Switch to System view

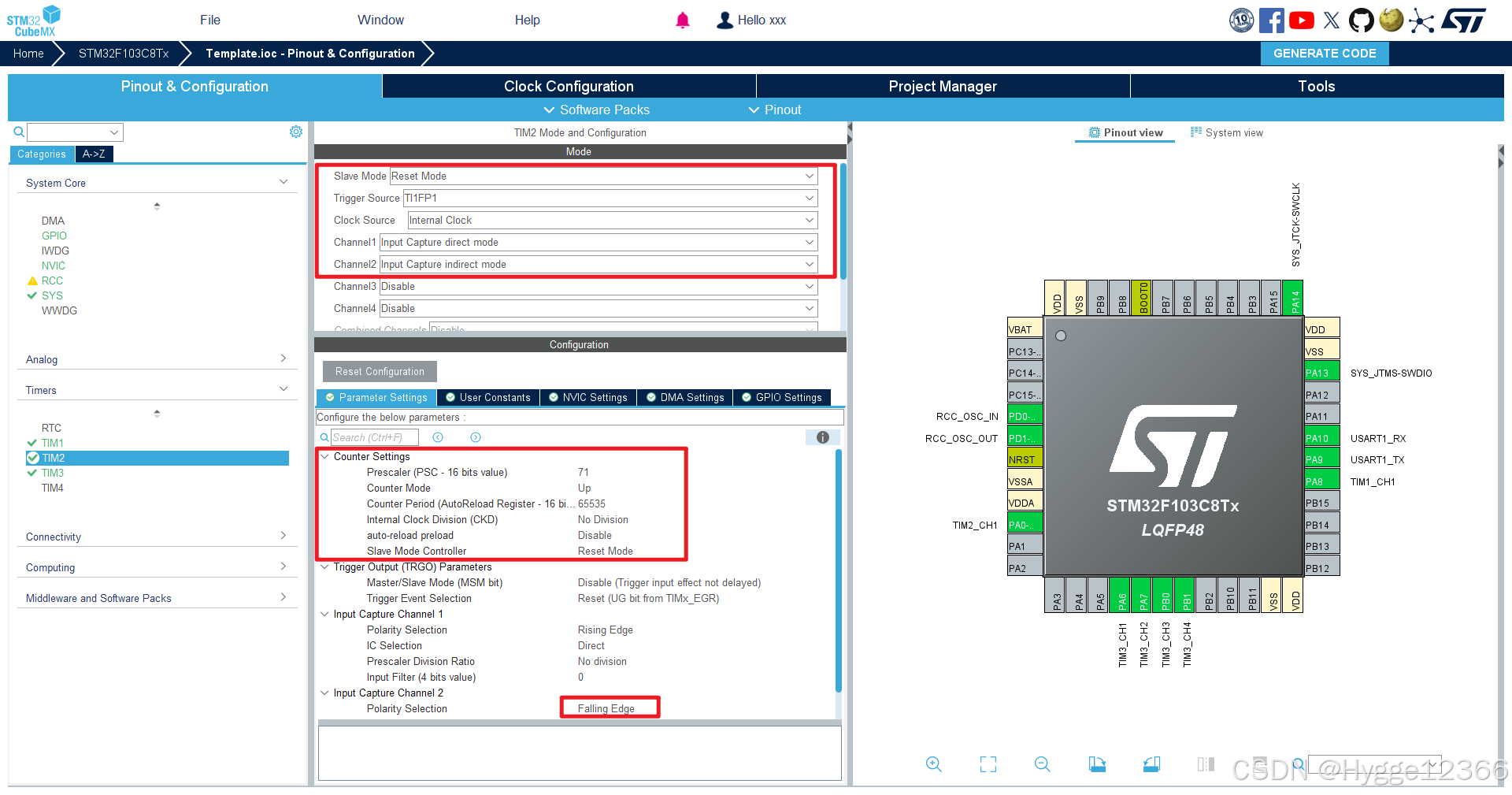click(1227, 132)
